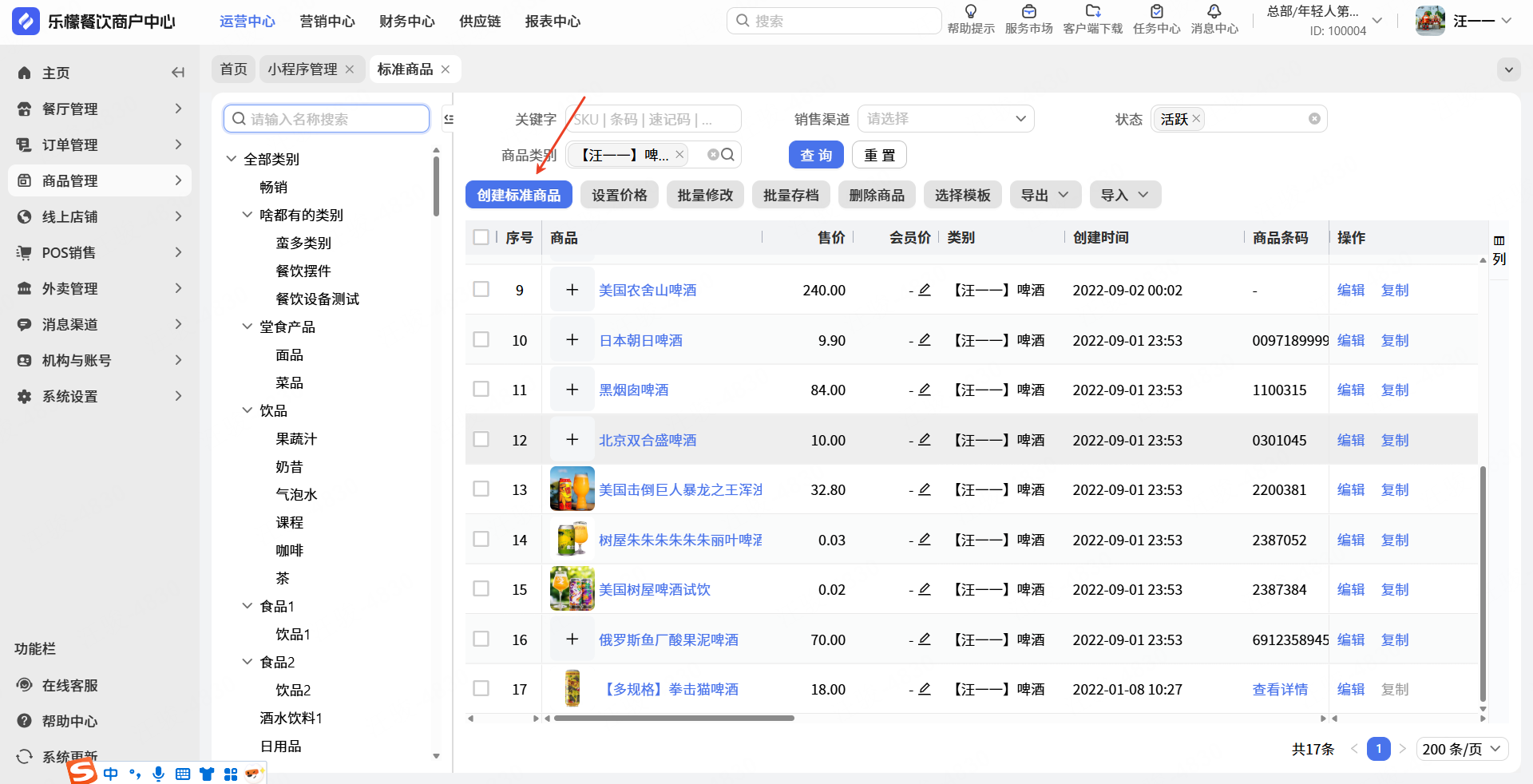The image size is (1533, 784).
Task: Open the 消息中心 bell icon
Action: (x=1214, y=12)
